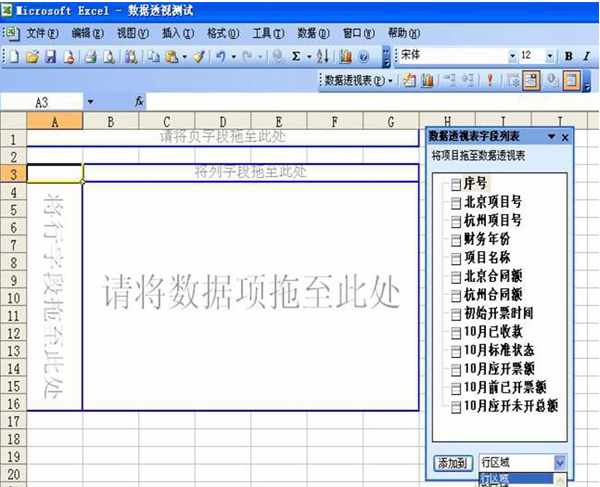This screenshot has width=600, height=487.
Task: Expand the Undo history arrow
Action: tap(233, 57)
